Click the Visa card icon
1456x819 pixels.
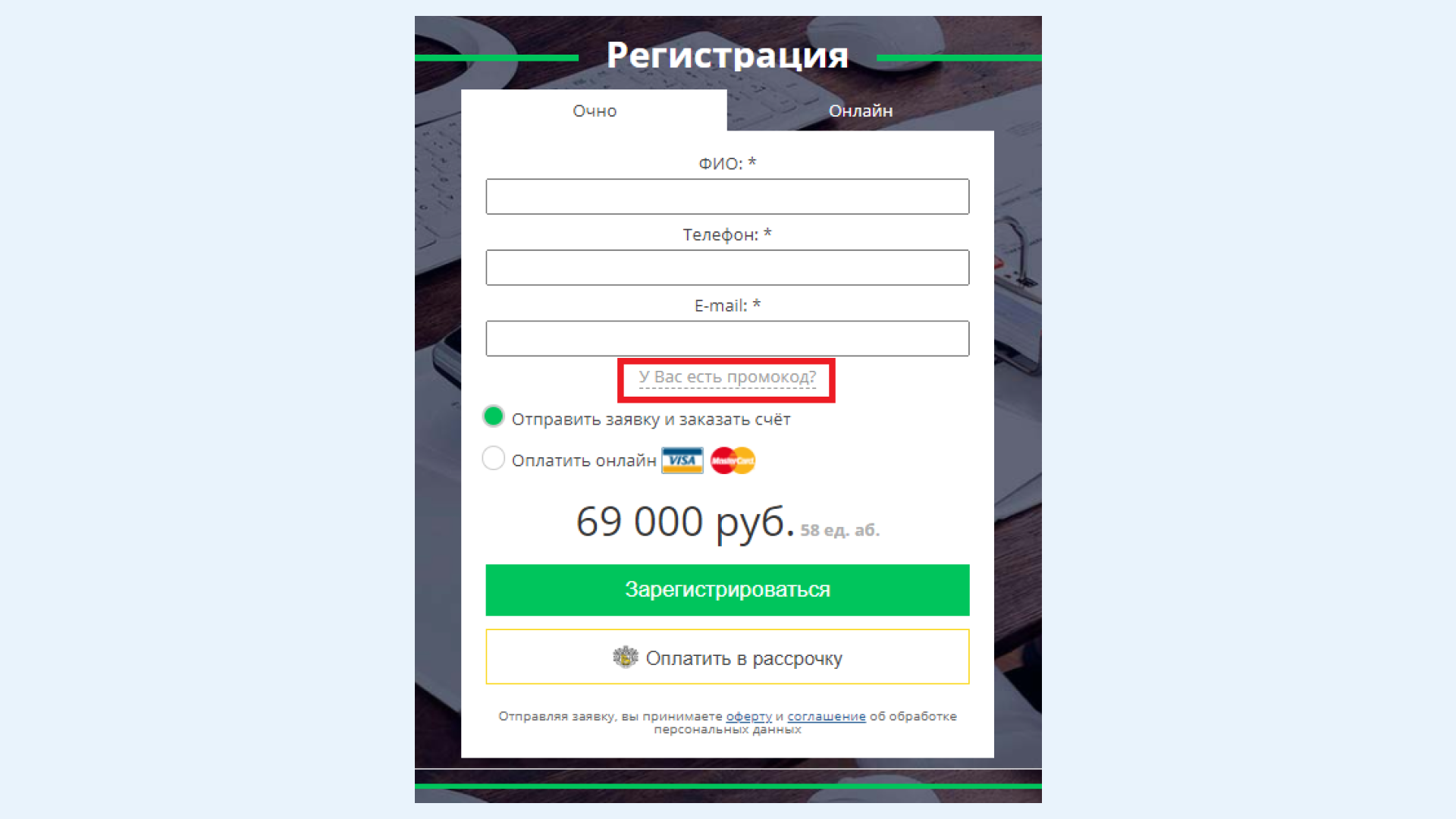click(682, 460)
